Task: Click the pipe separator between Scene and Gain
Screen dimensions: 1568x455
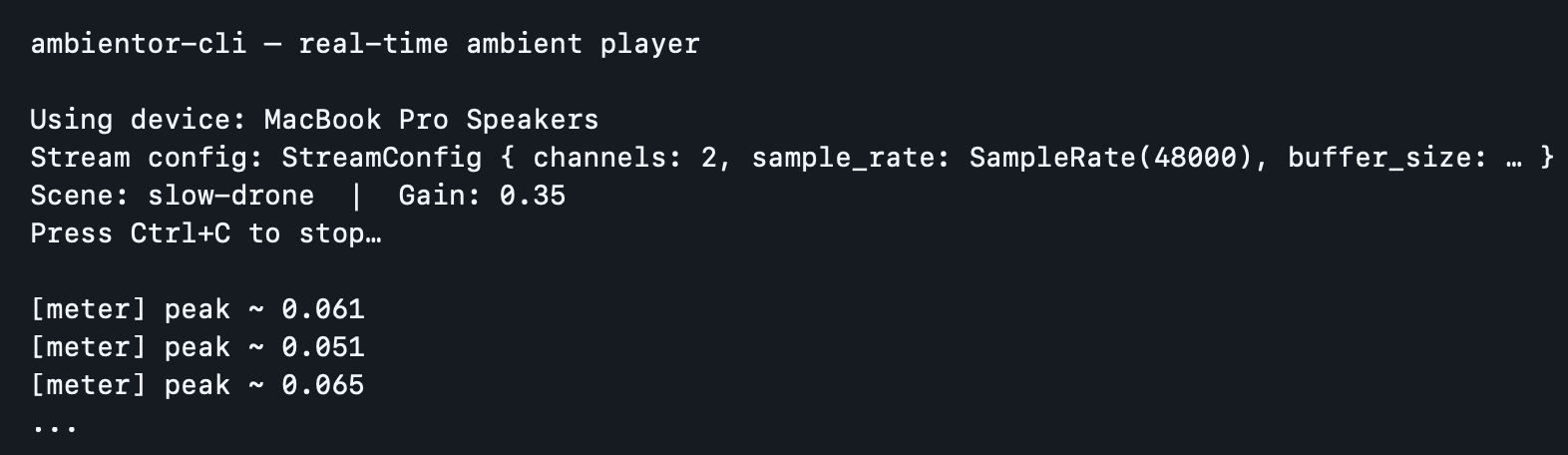Action: pos(356,196)
